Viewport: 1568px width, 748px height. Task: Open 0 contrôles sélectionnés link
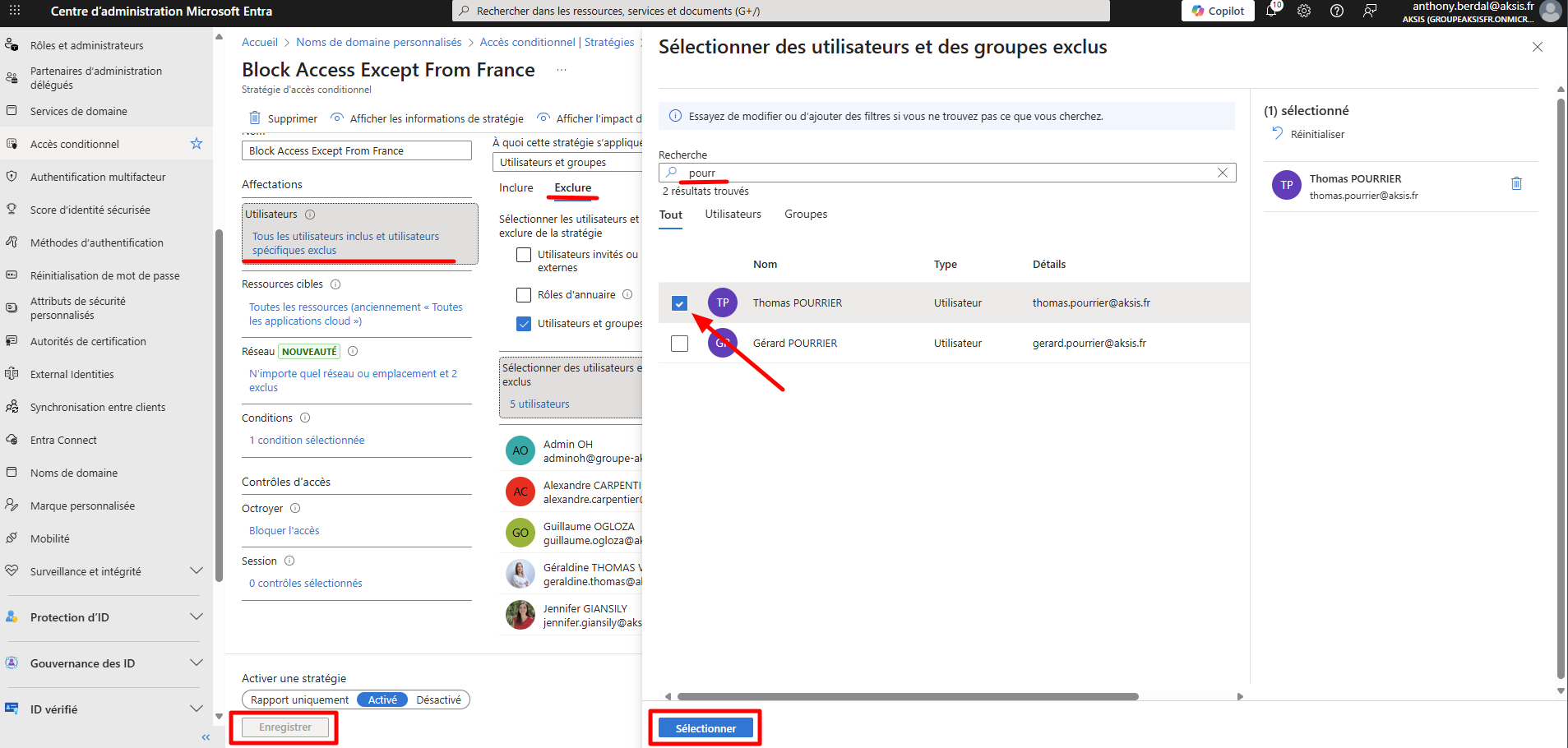coord(306,584)
